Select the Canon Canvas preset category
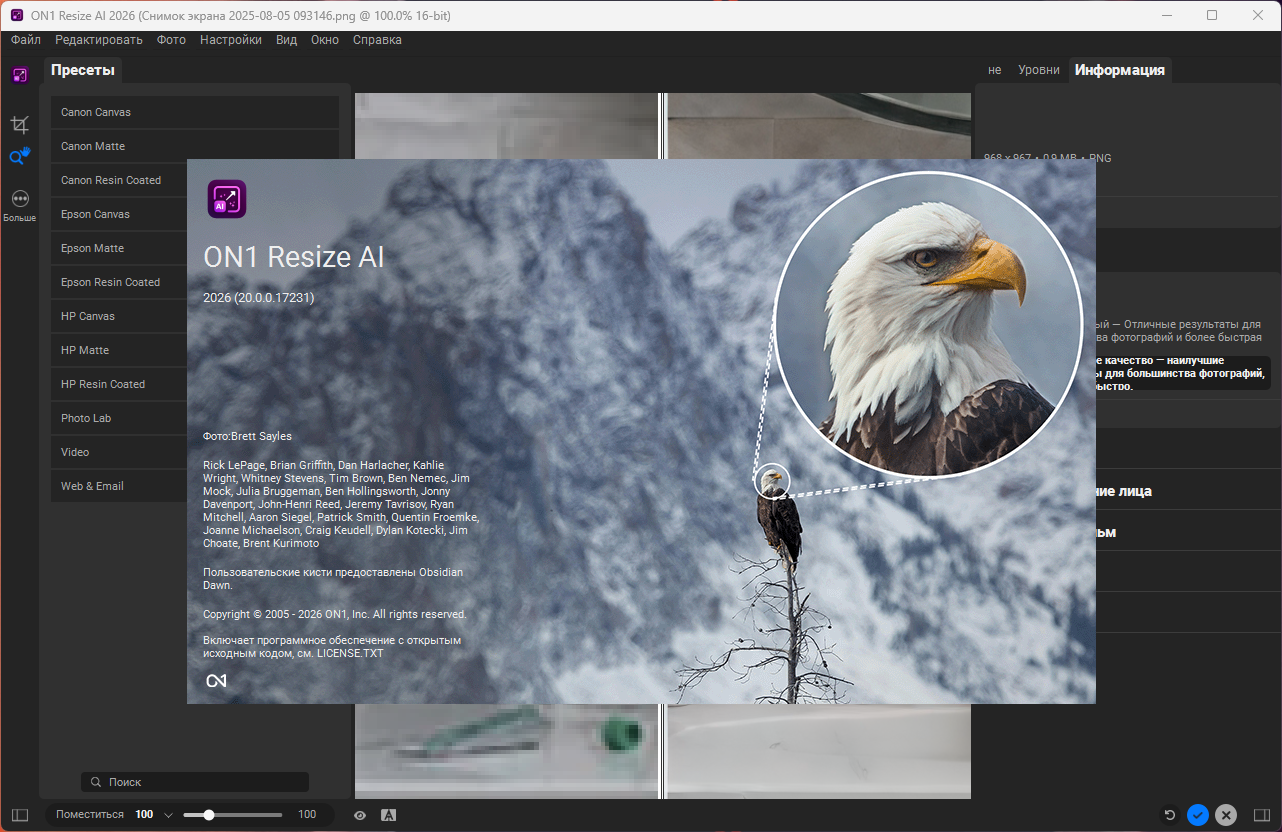1282x832 pixels. pyautogui.click(x=195, y=112)
